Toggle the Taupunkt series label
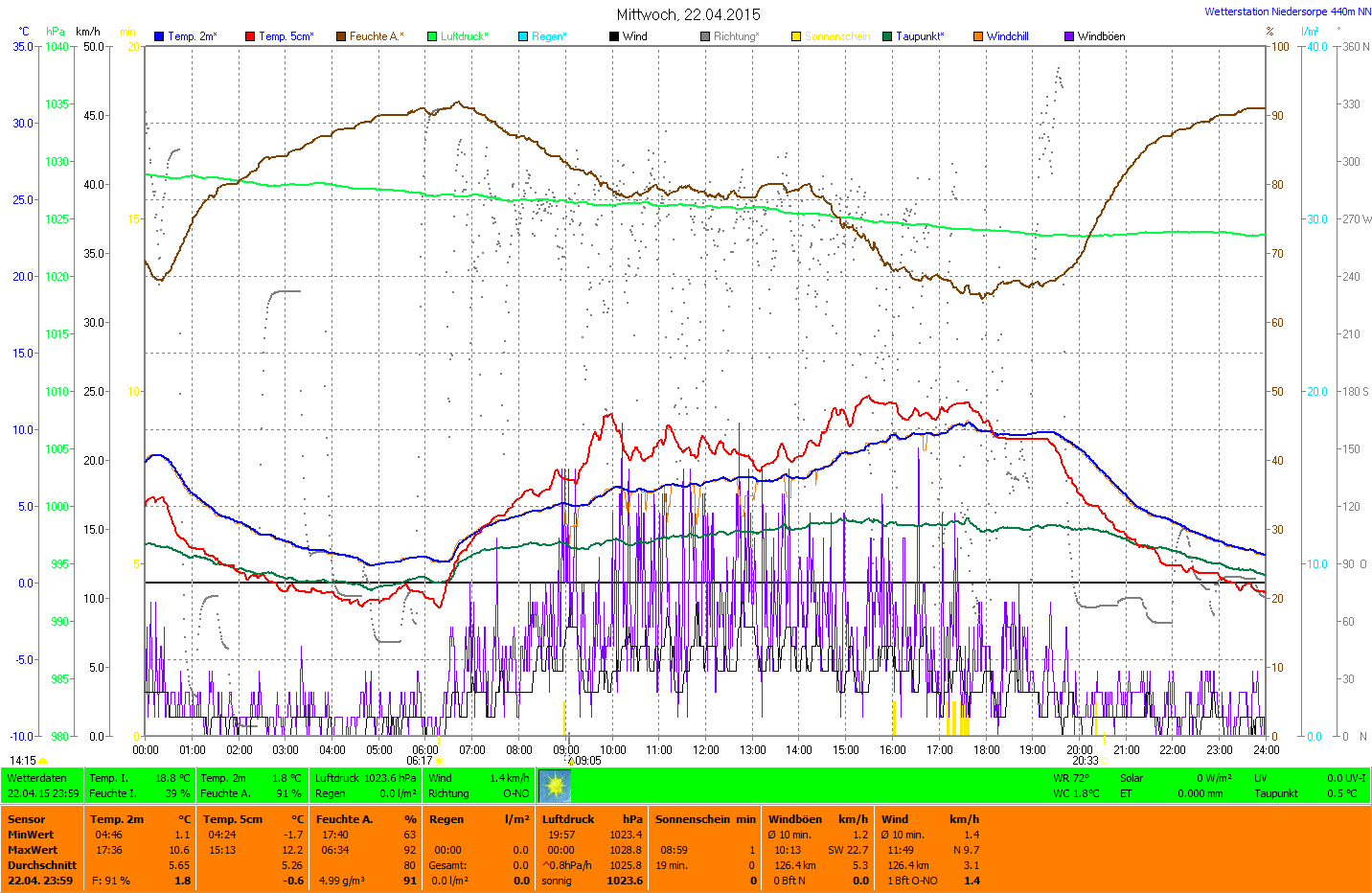Image resolution: width=1372 pixels, height=893 pixels. pos(920,36)
